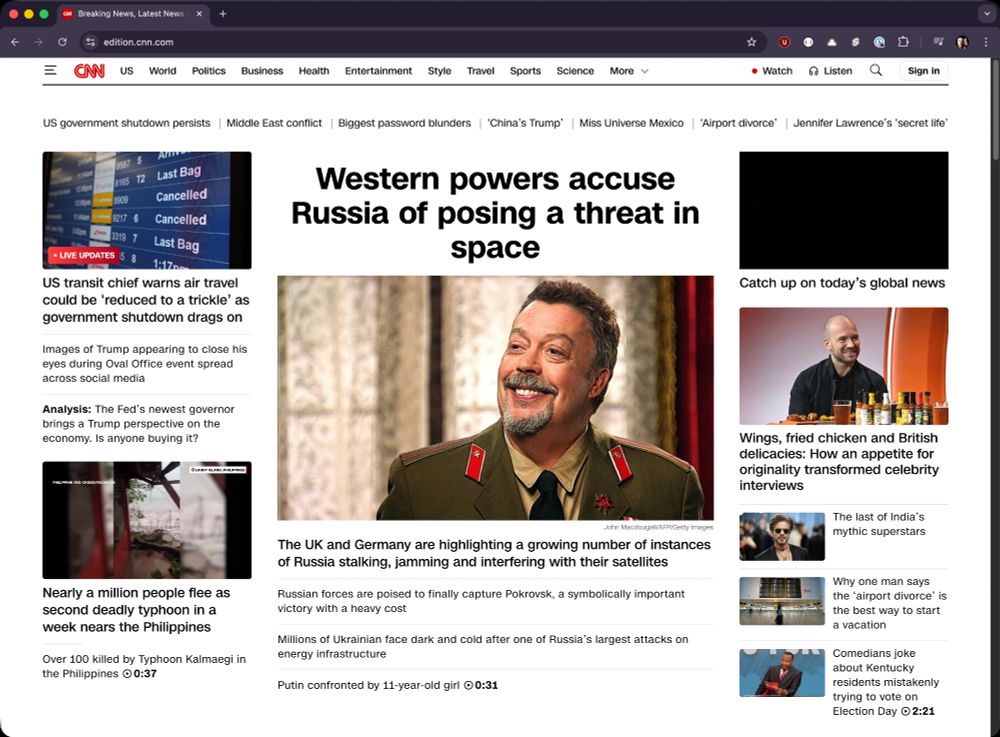Click the CNN logo to go home
This screenshot has height=737, width=1000.
click(x=89, y=71)
